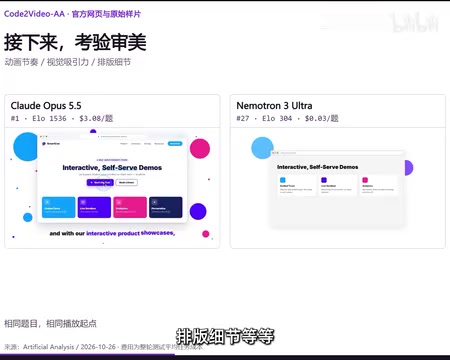Click the subtitle 动画节奏 / 视觉吸引力 / 排版细节
The image size is (450, 360).
pos(68,62)
